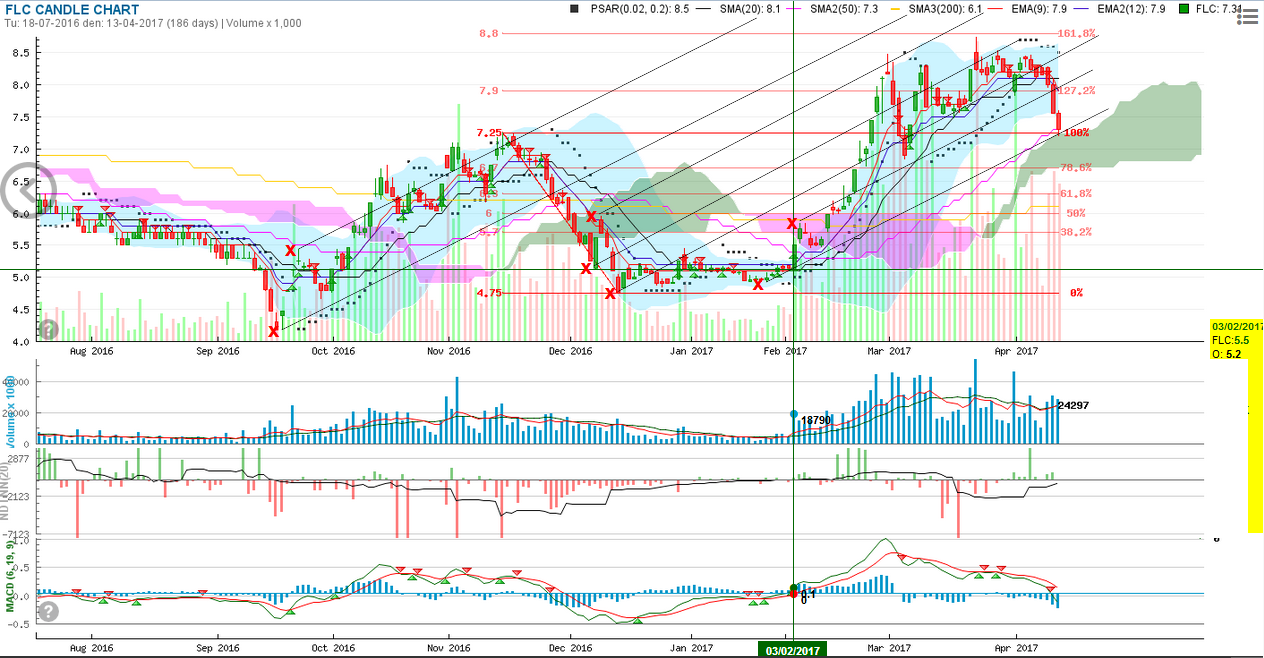Click the 8.5 price axis value
The width and height of the screenshot is (1264, 658).
coord(21,53)
